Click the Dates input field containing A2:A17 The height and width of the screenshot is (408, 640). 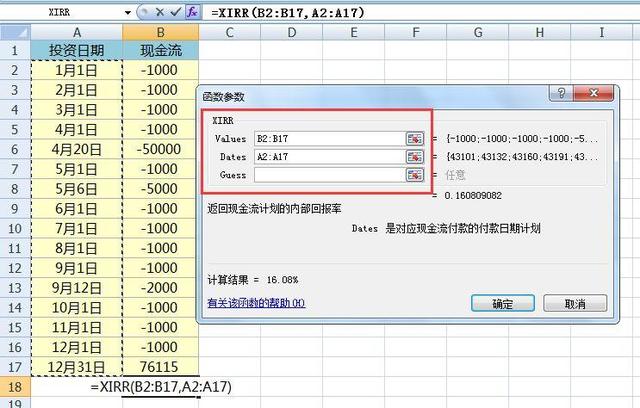click(x=329, y=157)
